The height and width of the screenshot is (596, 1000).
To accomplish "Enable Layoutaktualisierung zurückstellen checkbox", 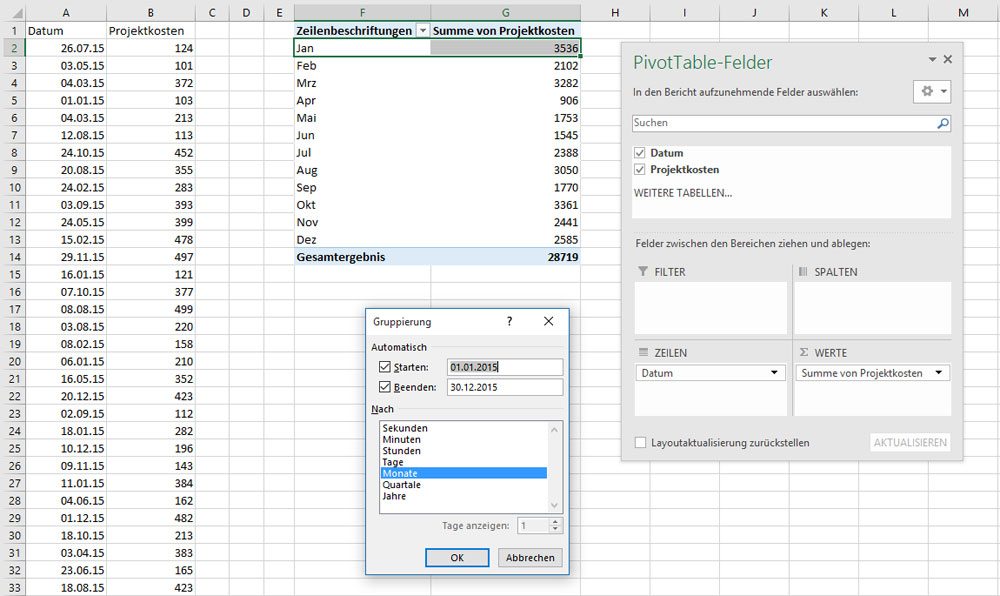I will click(640, 443).
